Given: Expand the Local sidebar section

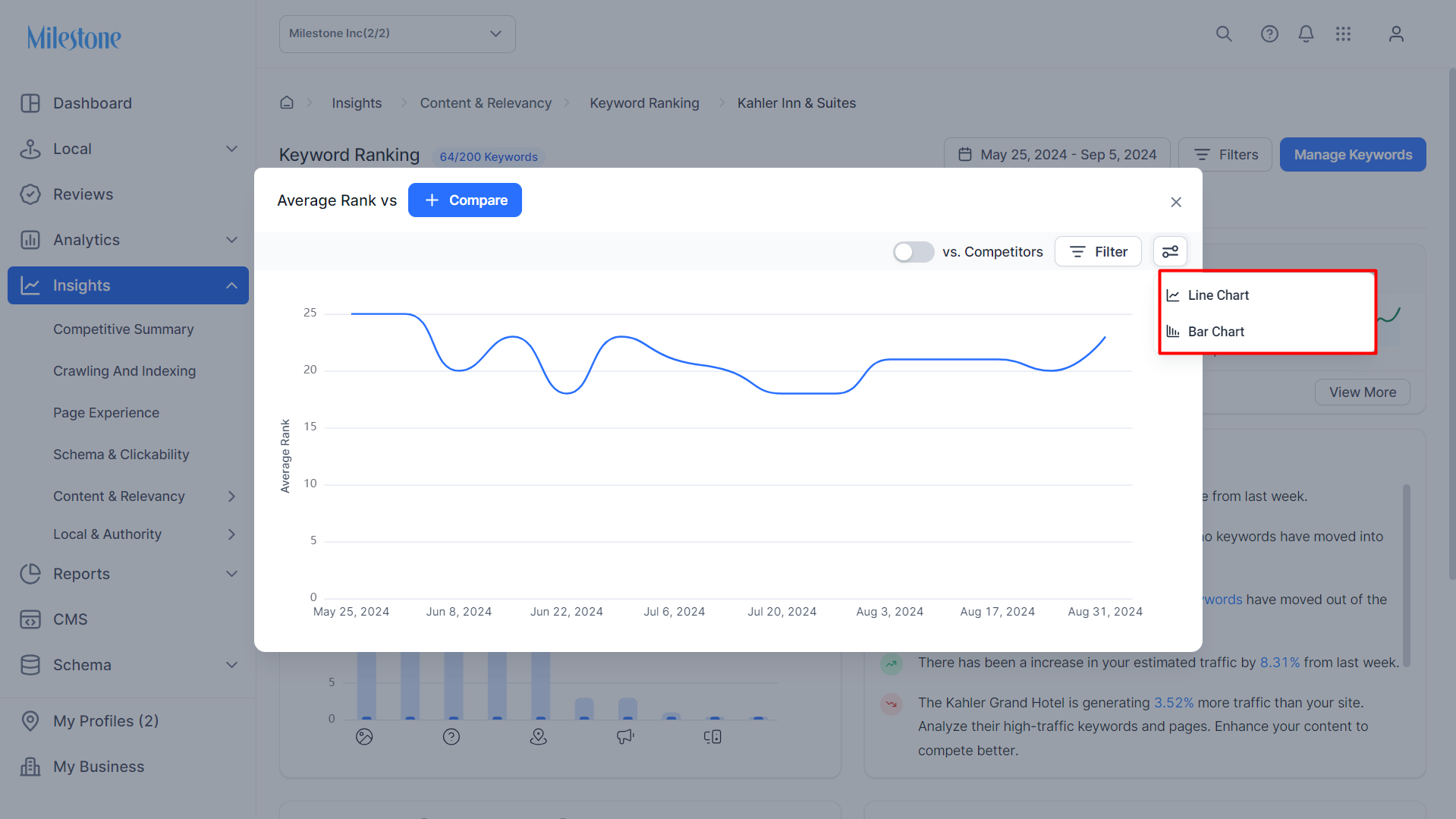Looking at the screenshot, I should pyautogui.click(x=232, y=149).
